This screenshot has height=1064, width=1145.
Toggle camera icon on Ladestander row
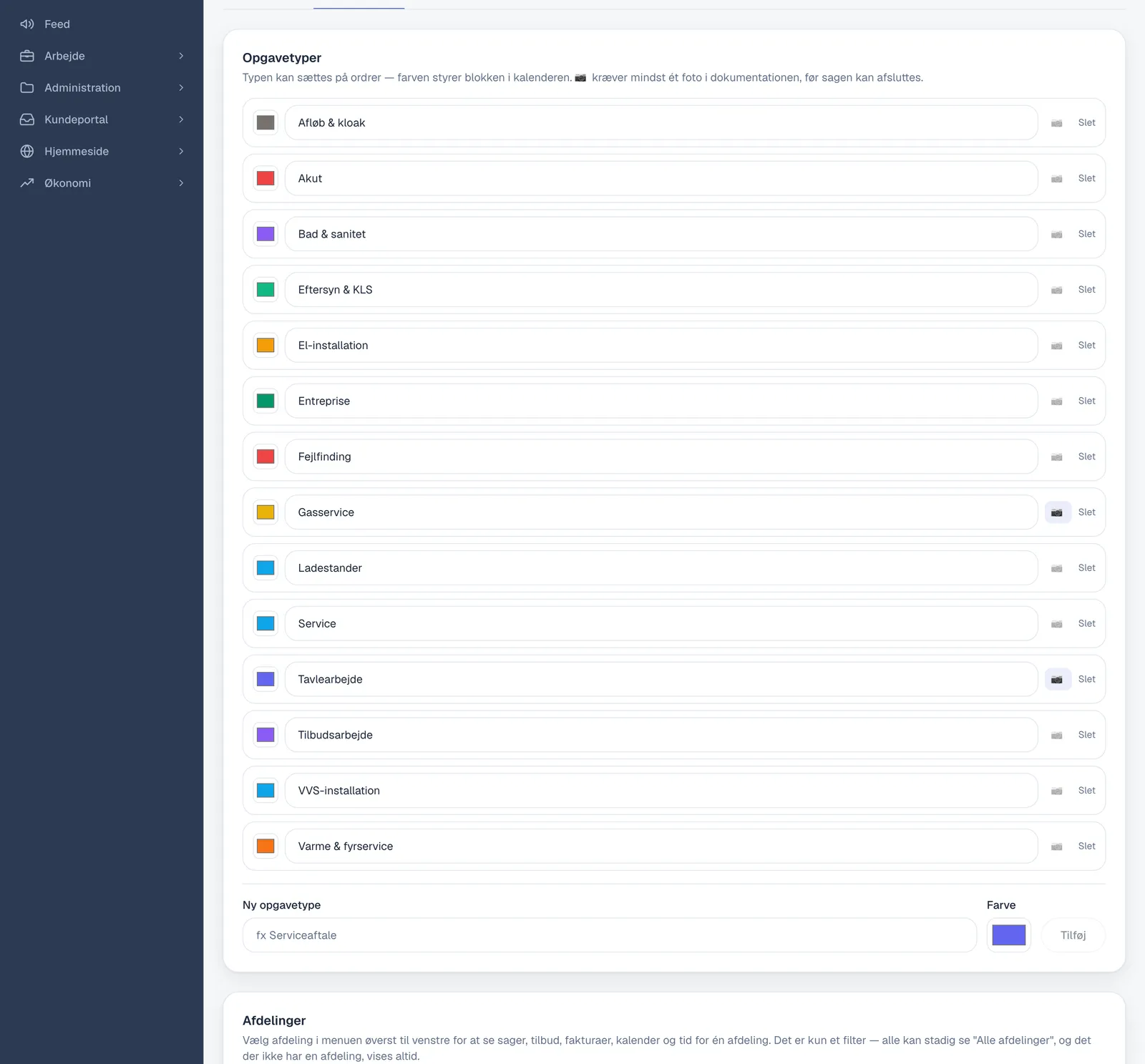point(1057,568)
